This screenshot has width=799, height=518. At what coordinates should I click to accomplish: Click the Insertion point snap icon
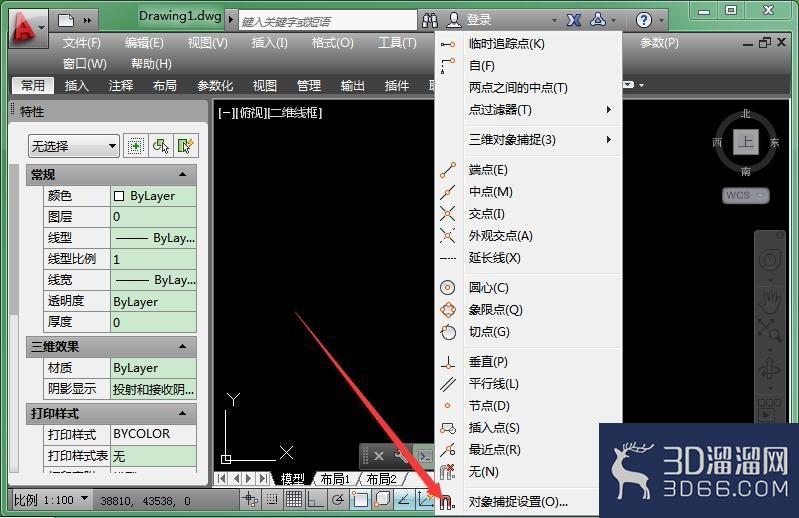click(x=447, y=428)
